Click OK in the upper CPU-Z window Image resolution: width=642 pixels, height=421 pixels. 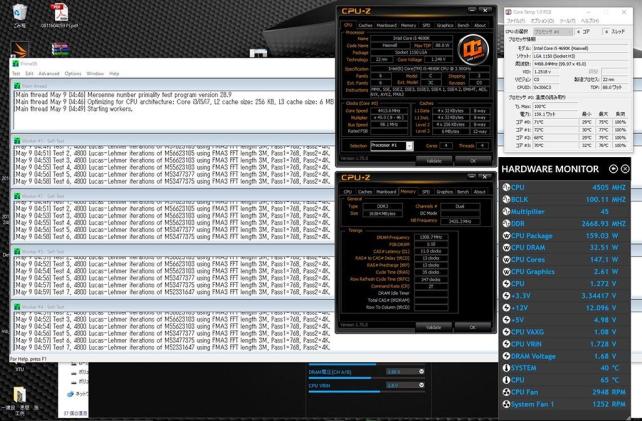(473, 161)
